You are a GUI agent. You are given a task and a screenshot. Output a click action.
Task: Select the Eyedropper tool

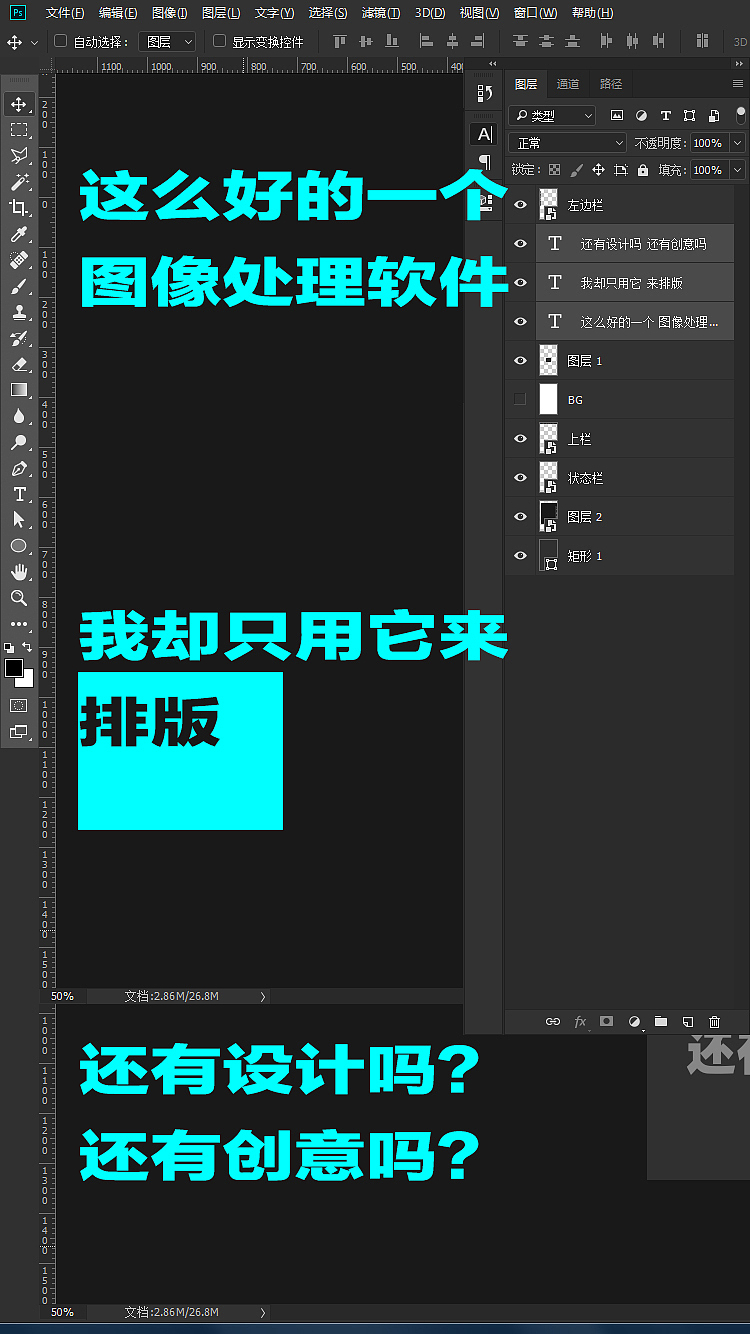click(x=19, y=234)
